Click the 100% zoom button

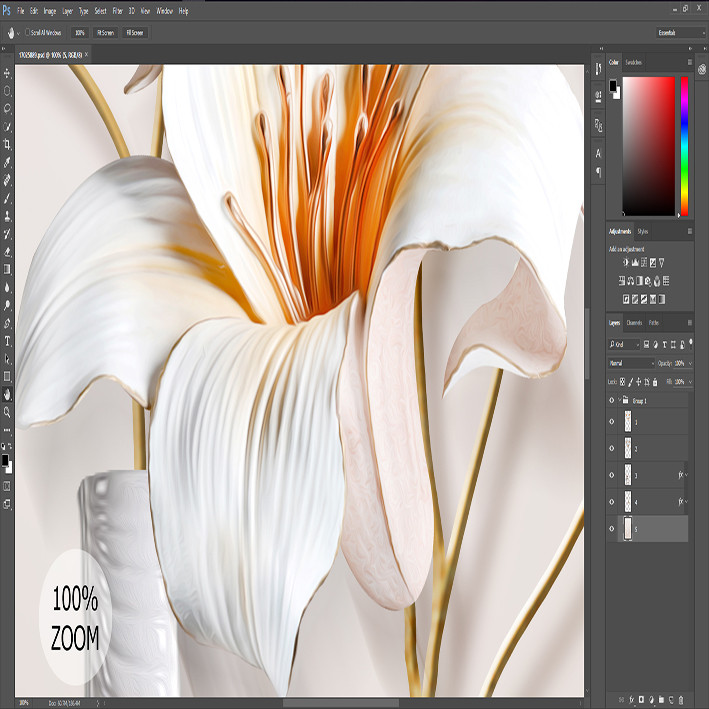(x=80, y=33)
